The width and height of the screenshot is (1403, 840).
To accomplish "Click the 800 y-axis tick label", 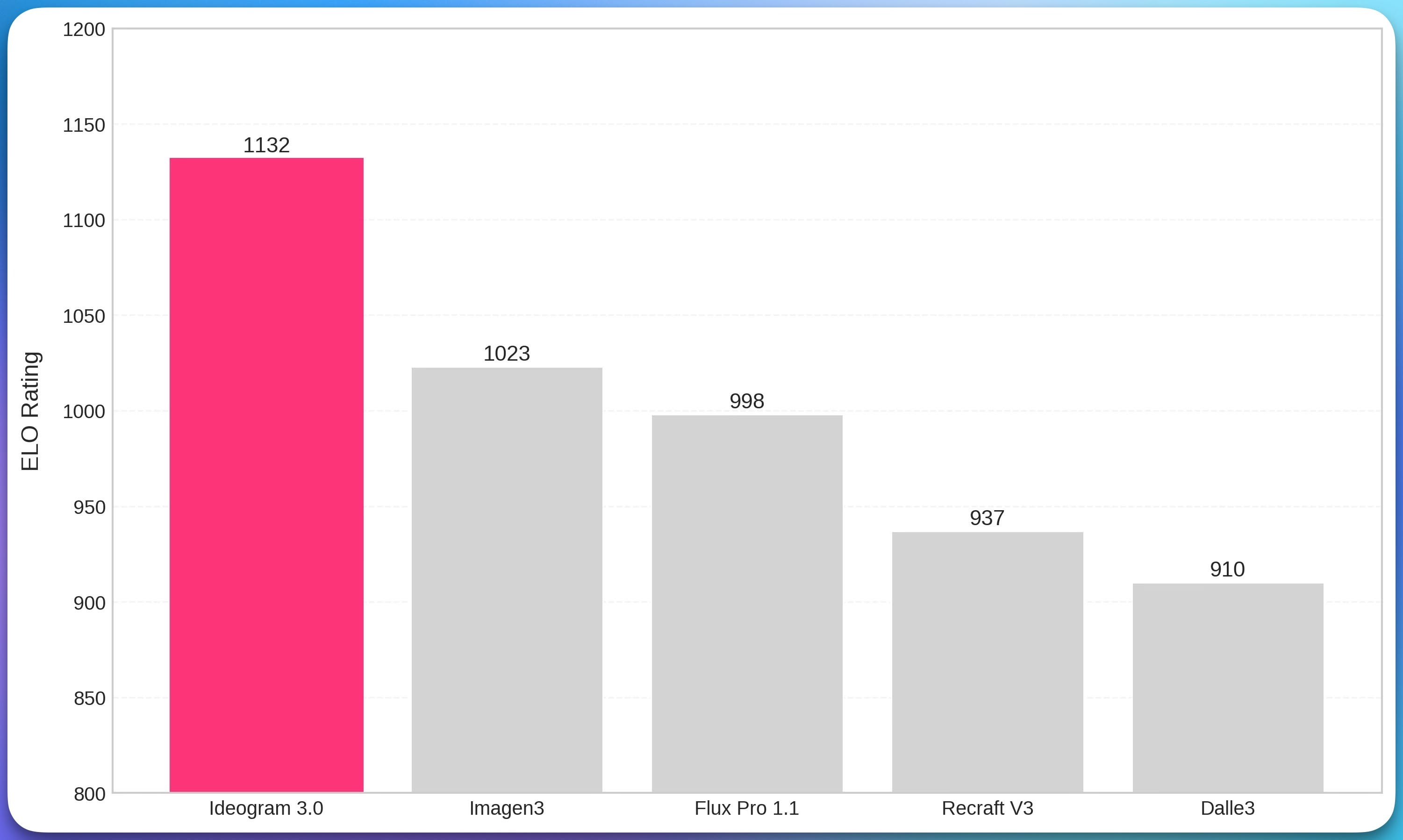I will pyautogui.click(x=89, y=794).
